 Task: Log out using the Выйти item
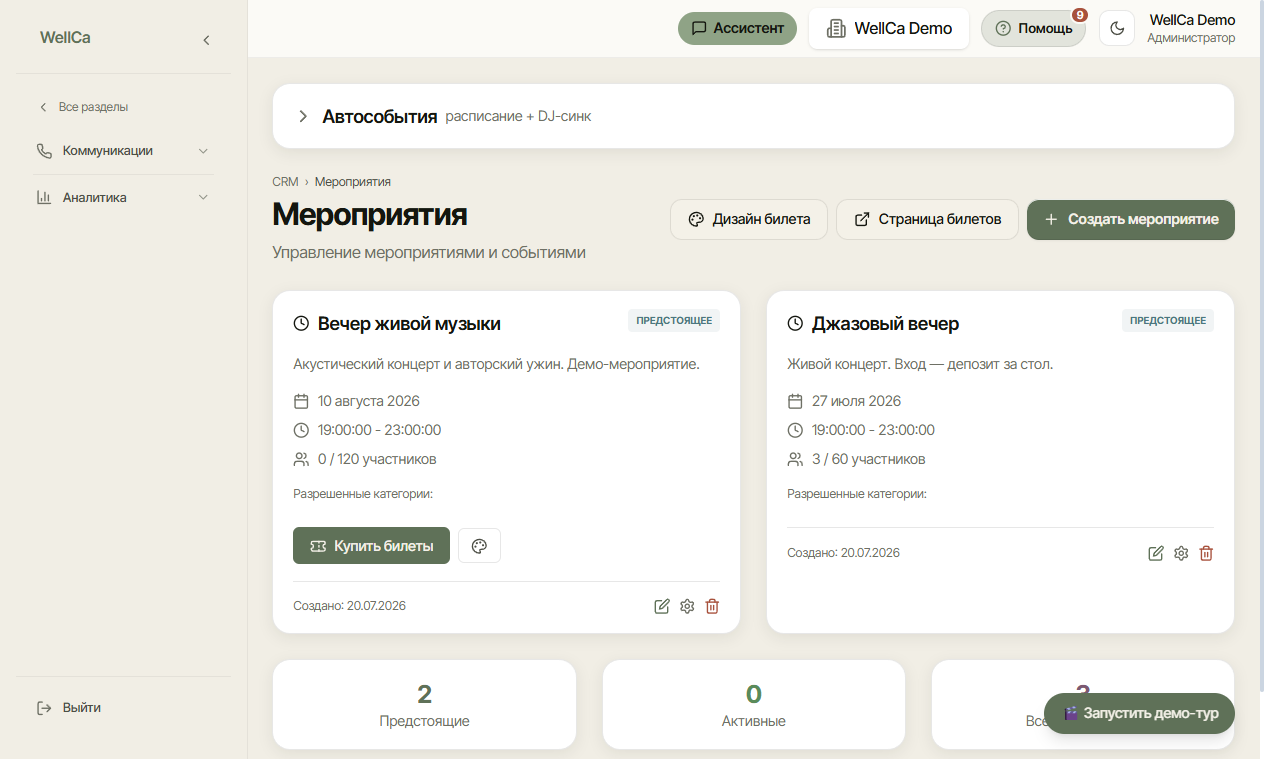coord(69,707)
